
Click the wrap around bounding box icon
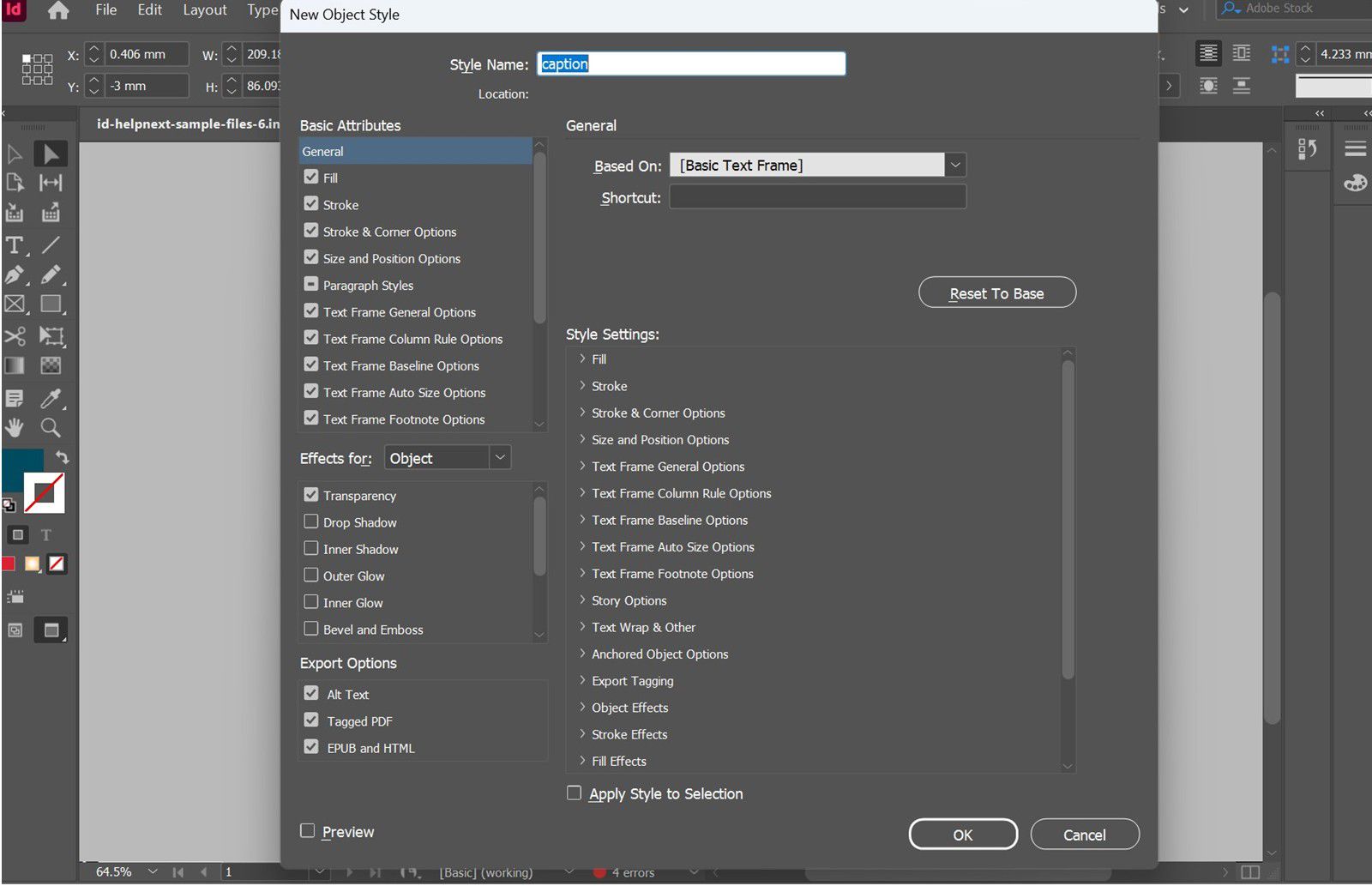pyautogui.click(x=1241, y=54)
